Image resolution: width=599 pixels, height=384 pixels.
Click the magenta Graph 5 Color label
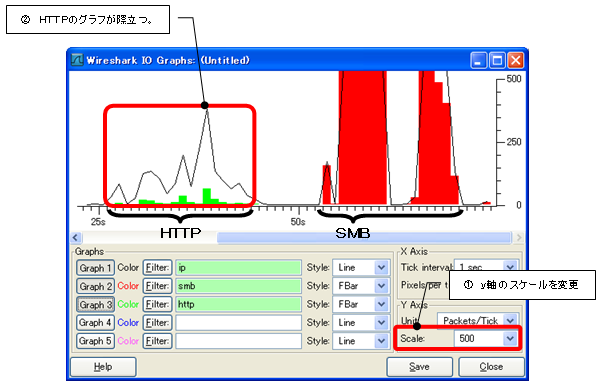(x=128, y=341)
